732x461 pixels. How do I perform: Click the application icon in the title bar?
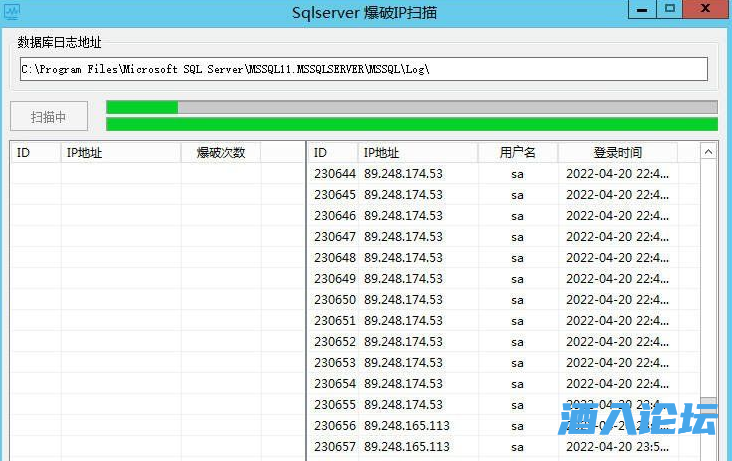click(x=11, y=11)
